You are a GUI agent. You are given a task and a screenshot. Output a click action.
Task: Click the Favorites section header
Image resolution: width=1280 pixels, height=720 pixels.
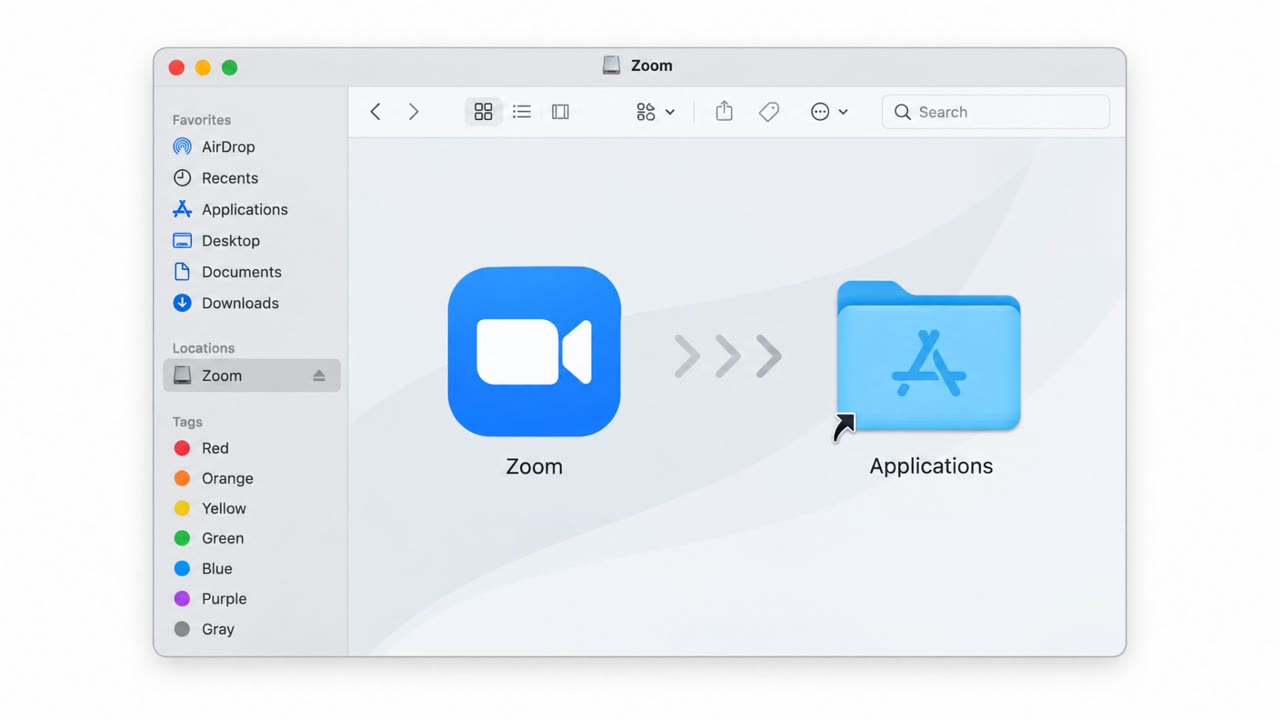(x=201, y=120)
